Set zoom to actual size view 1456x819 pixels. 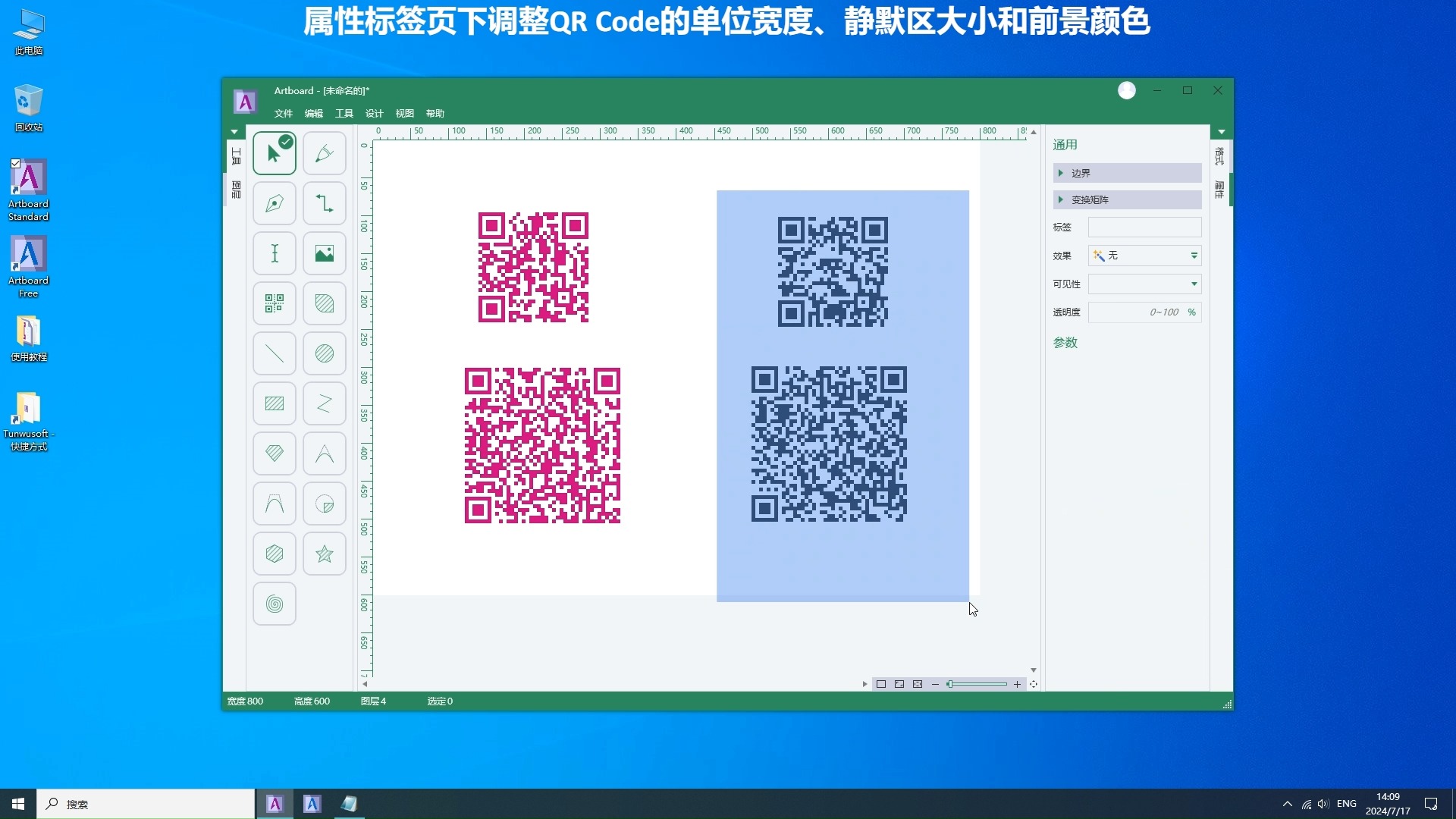click(x=881, y=684)
